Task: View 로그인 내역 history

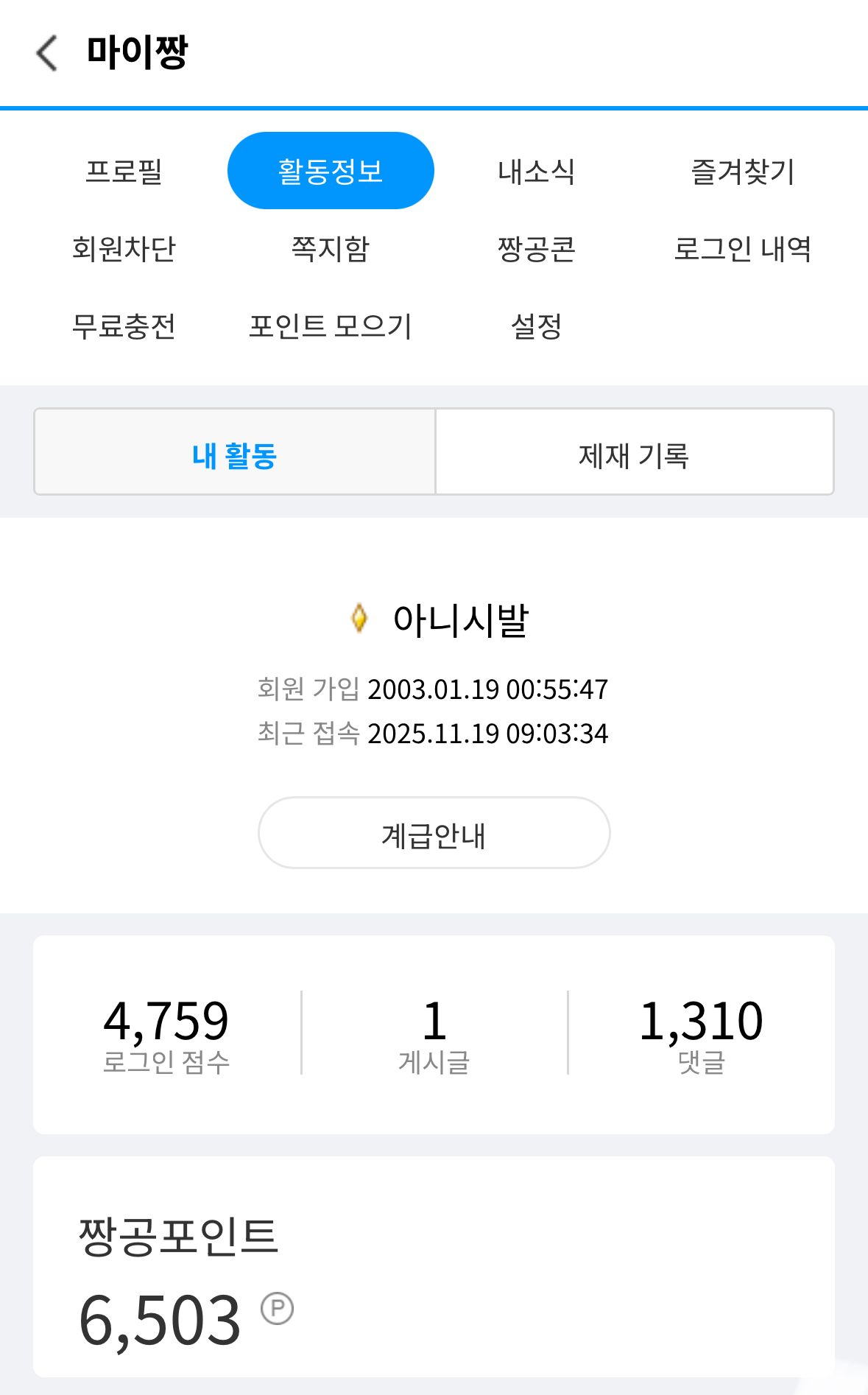Action: [743, 249]
